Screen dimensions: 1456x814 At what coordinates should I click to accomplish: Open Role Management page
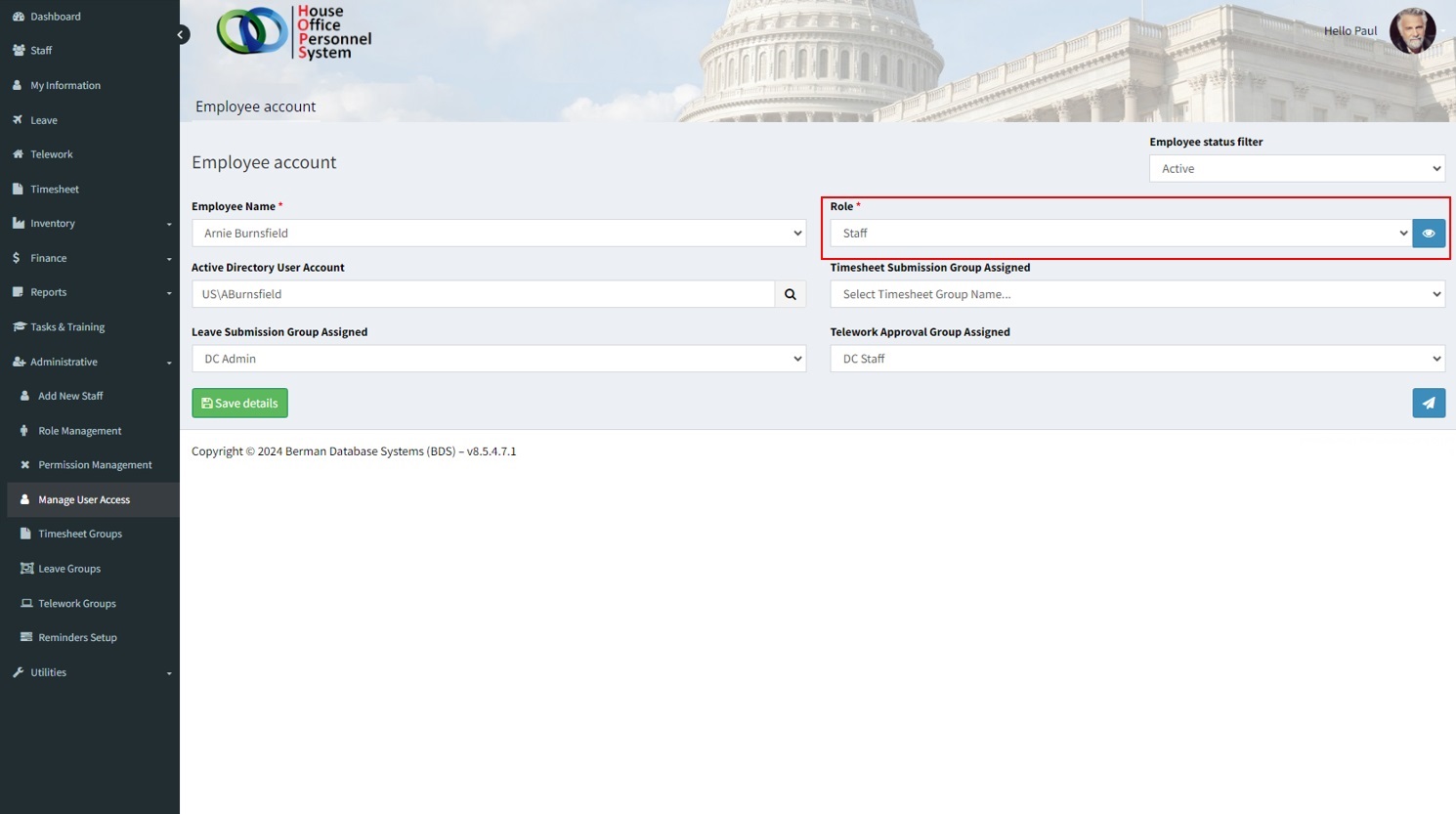[x=79, y=431]
